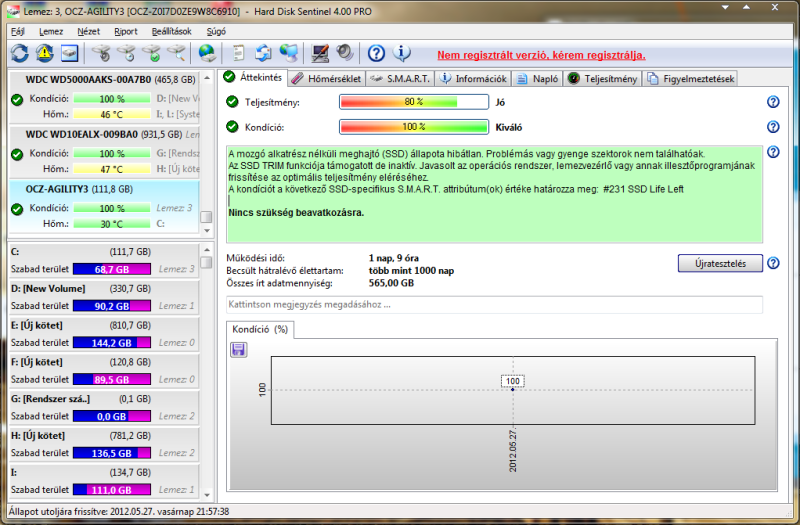Save the Kondíció graph with floppy icon

point(238,349)
